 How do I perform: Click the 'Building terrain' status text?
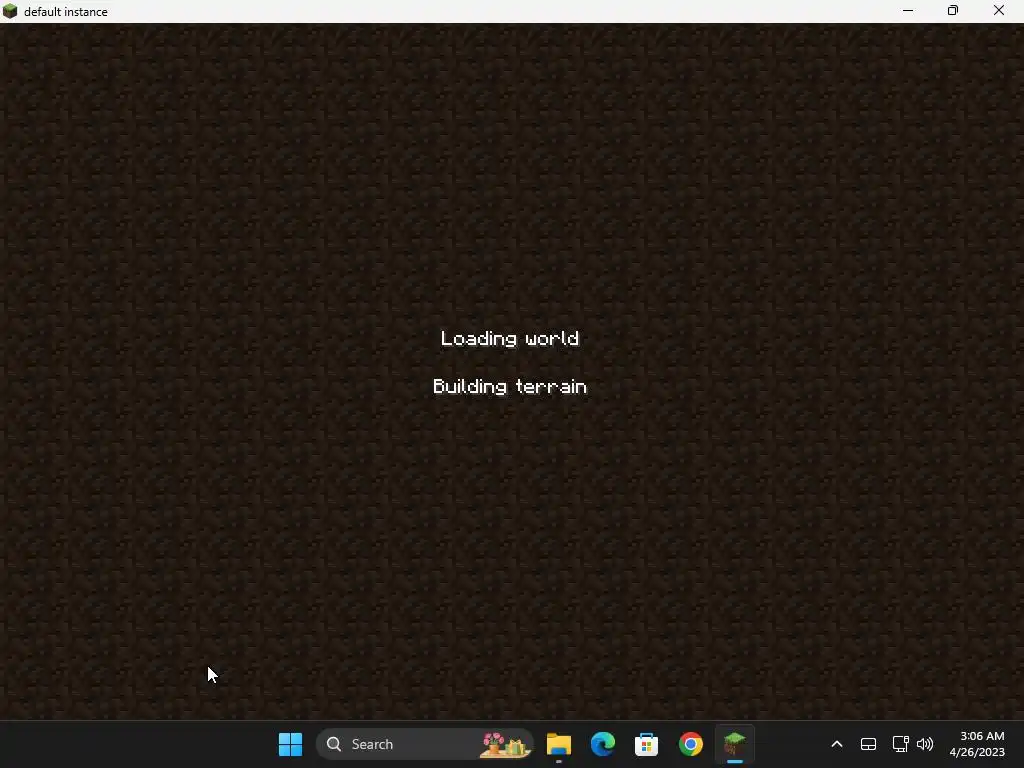[510, 387]
